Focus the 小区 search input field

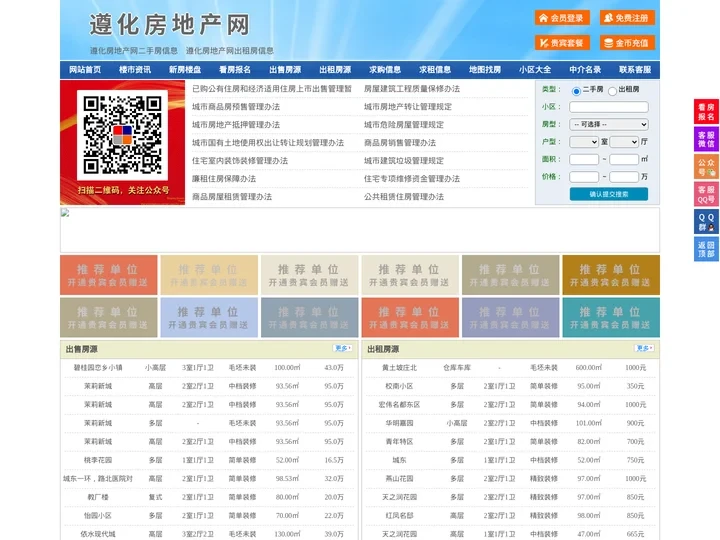(x=609, y=107)
